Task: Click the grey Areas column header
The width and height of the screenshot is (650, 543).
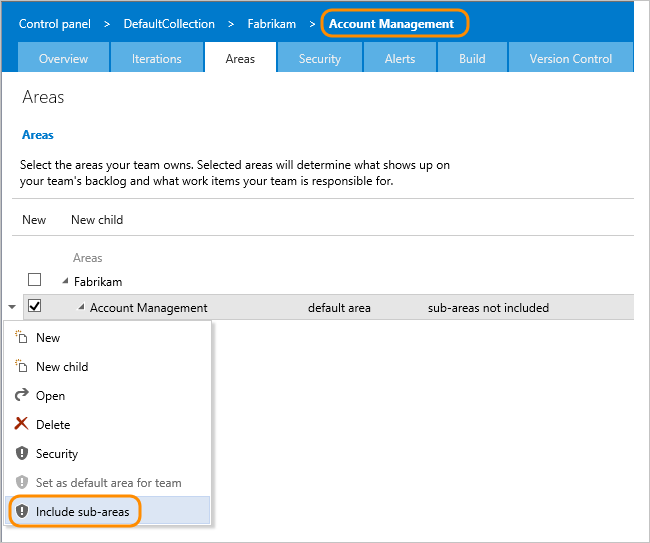Action: [87, 258]
